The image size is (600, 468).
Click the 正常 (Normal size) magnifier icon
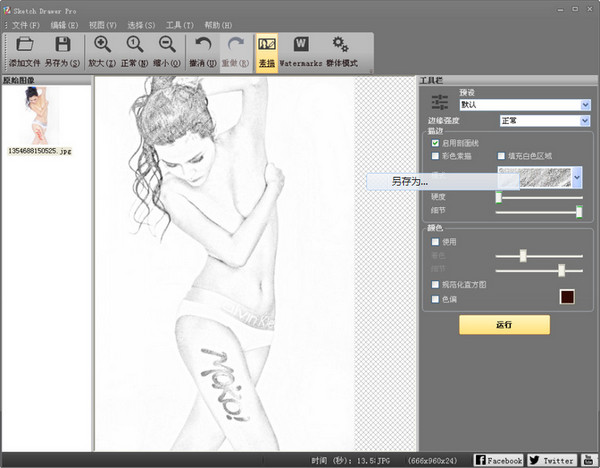pos(134,45)
